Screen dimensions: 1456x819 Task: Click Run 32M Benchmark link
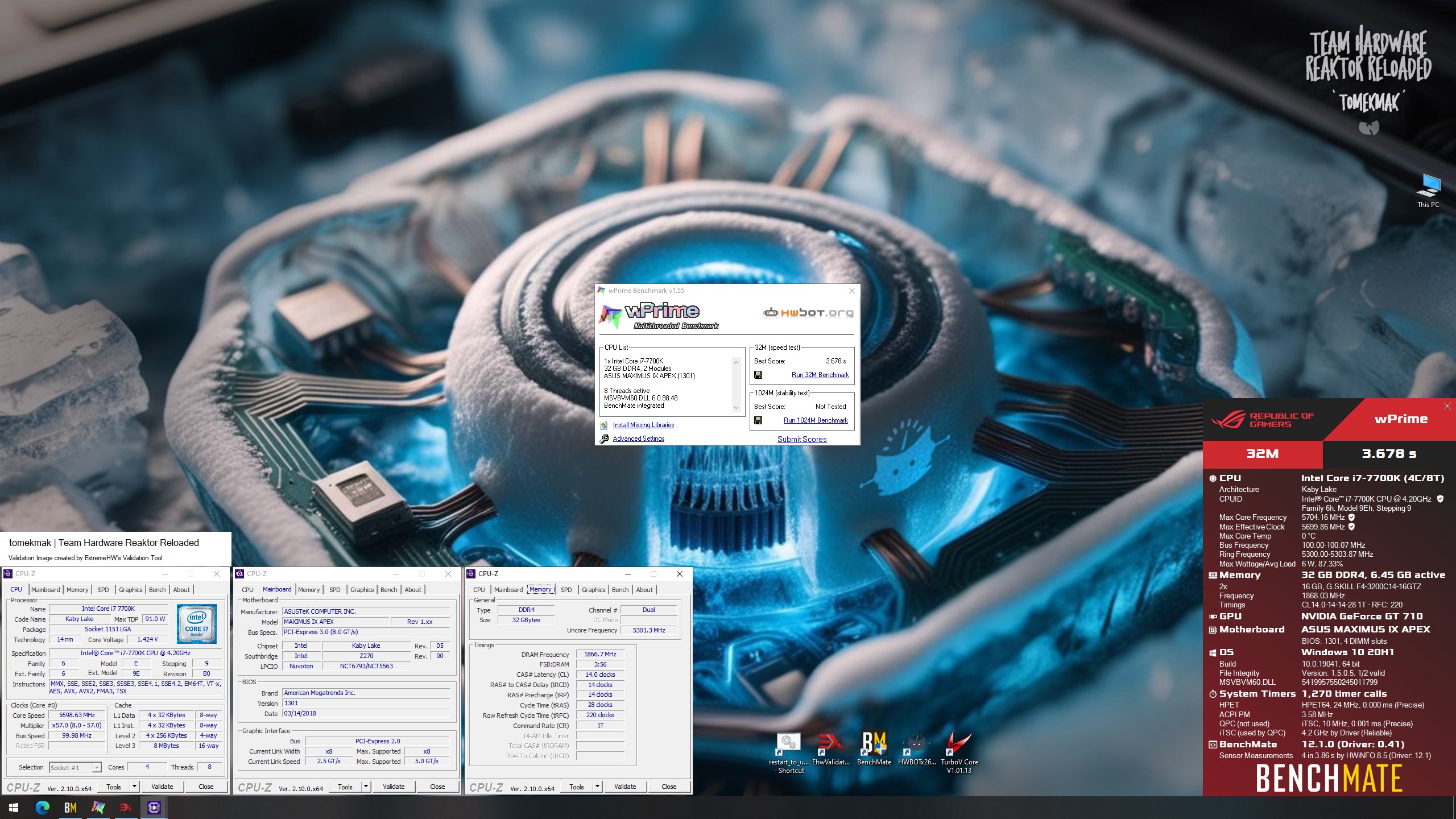coord(820,375)
